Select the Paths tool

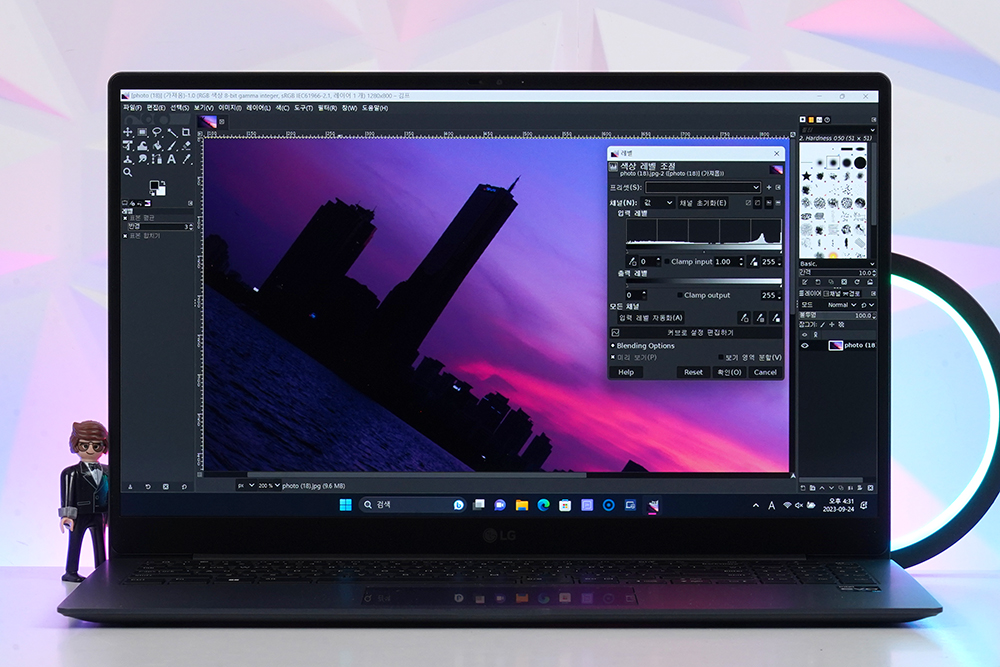[157, 159]
